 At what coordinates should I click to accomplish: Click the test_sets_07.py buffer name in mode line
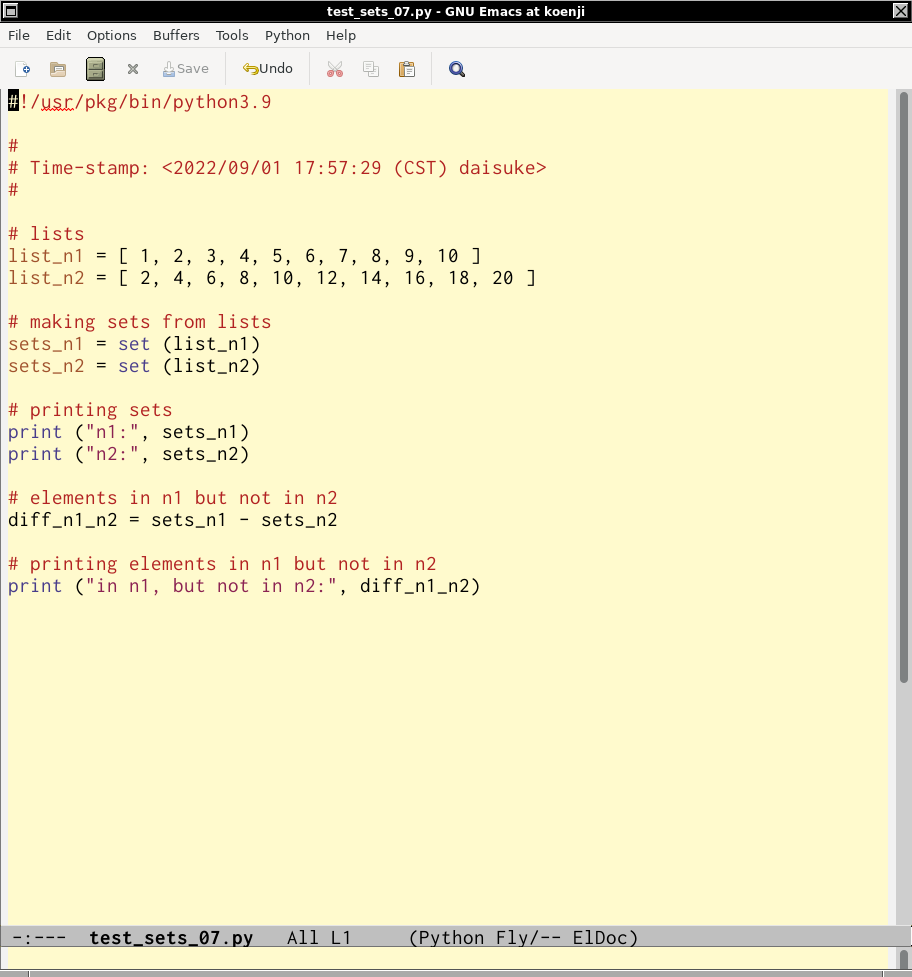(x=171, y=938)
